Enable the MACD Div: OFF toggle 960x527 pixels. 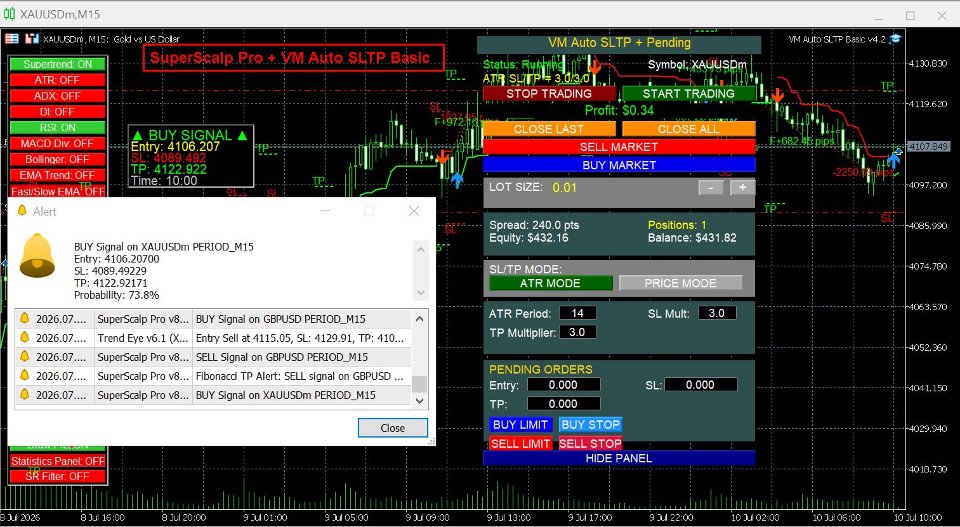click(x=58, y=144)
